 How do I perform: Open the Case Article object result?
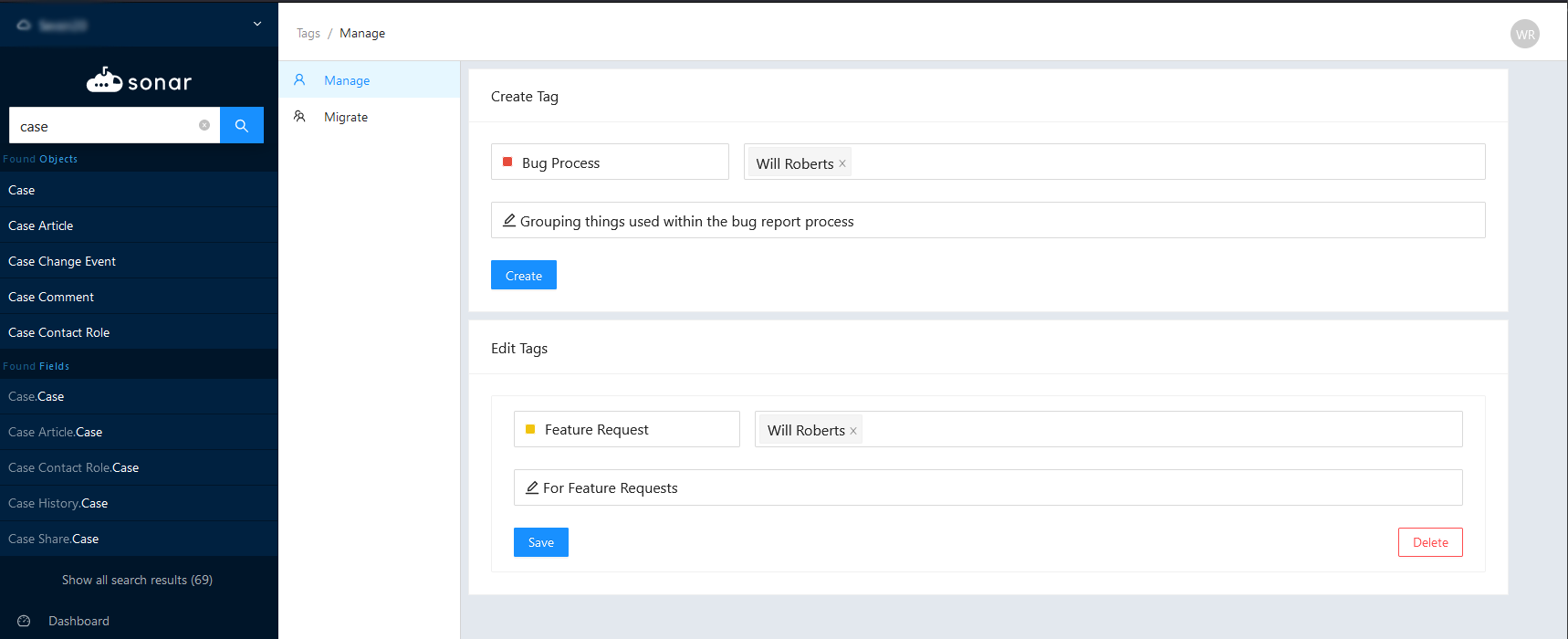[x=41, y=225]
